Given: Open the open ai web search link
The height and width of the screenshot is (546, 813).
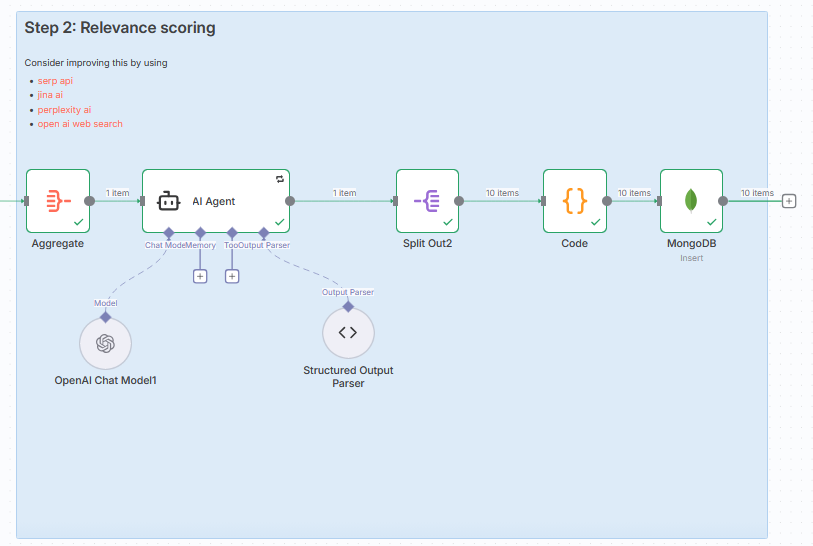Looking at the screenshot, I should click(80, 124).
